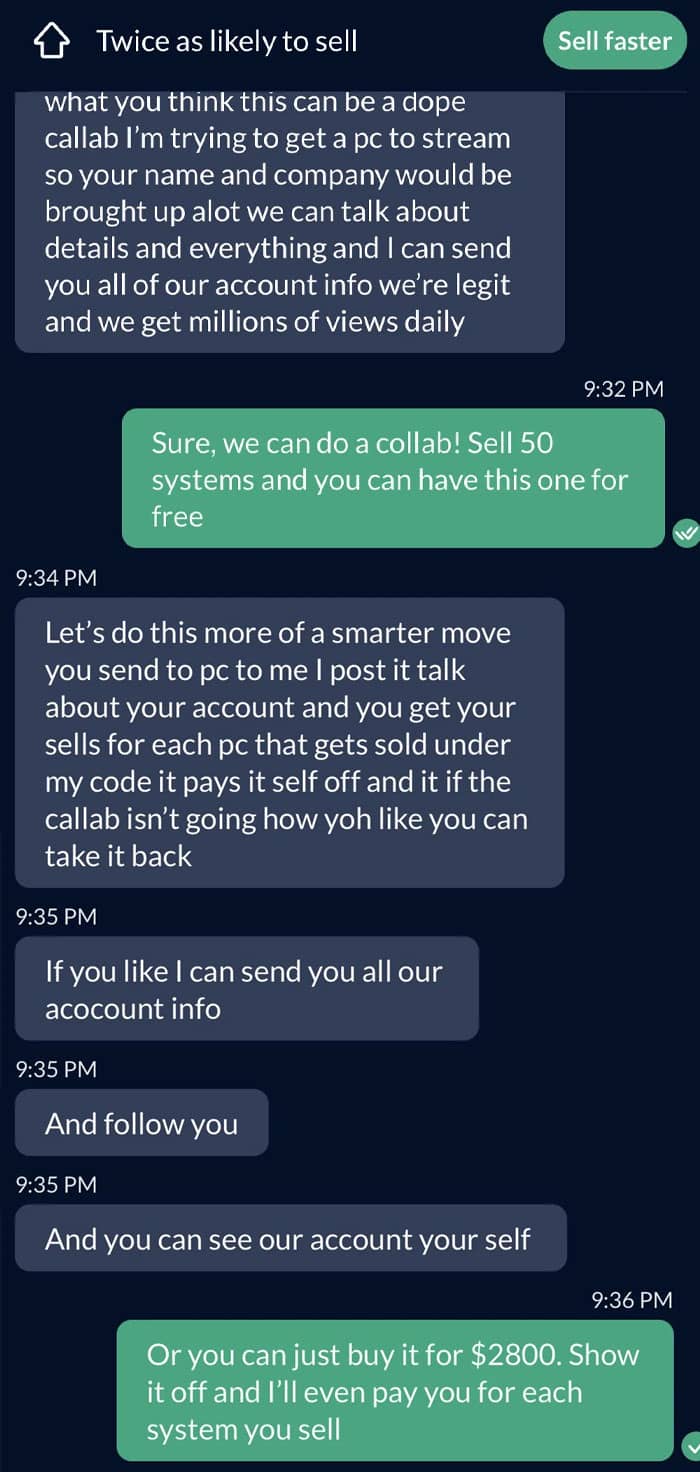Tap the 9:35 PM timestamp above 'And you can see'
This screenshot has height=1472, width=700.
[57, 1184]
